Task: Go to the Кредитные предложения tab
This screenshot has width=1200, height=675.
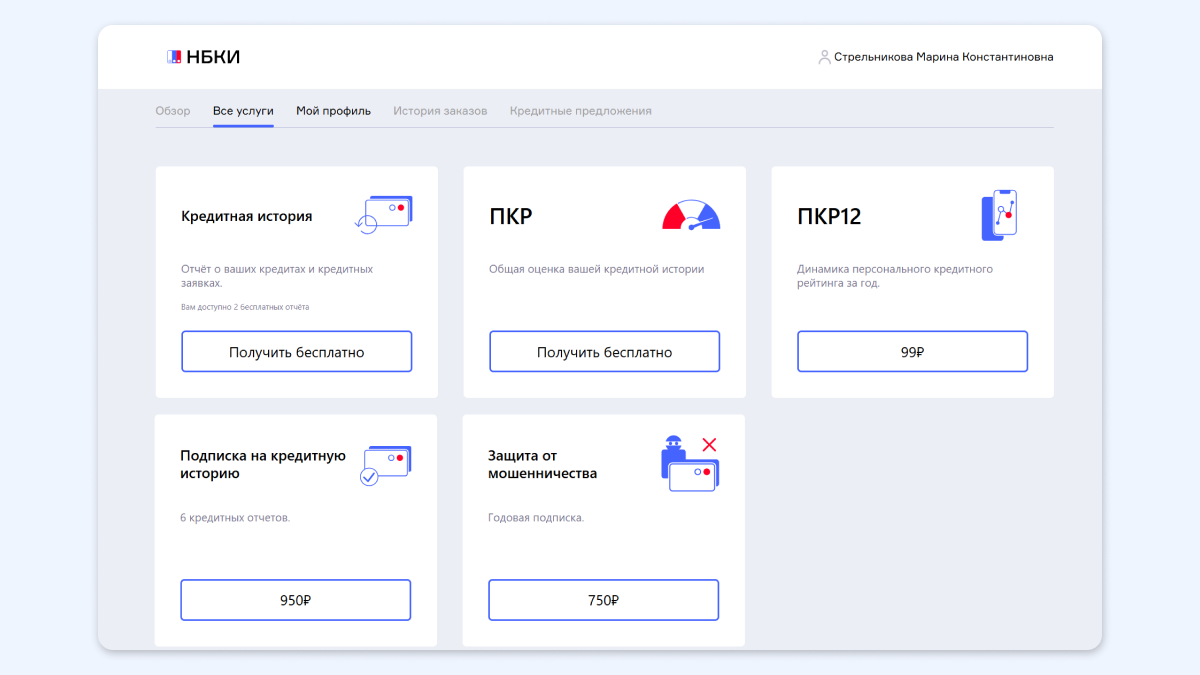Action: [580, 111]
